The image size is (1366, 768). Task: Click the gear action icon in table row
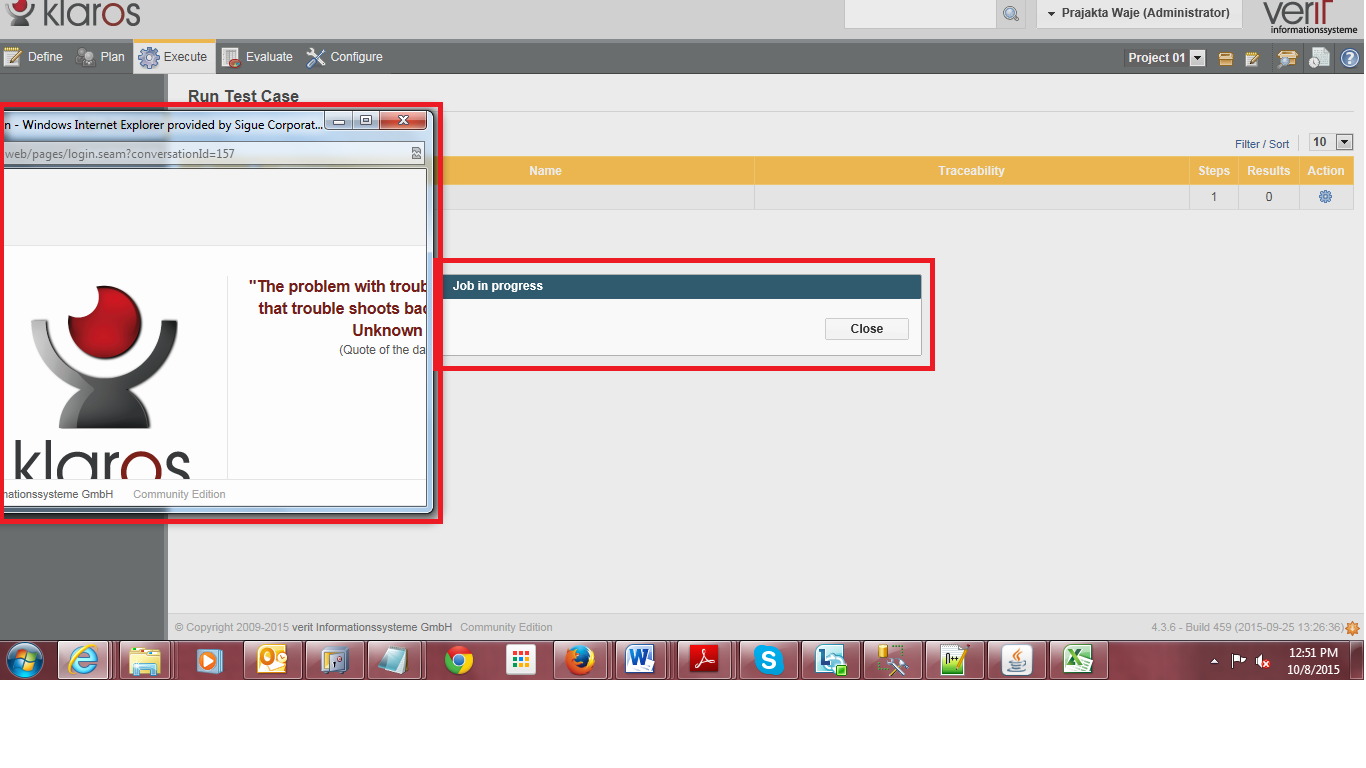pyautogui.click(x=1325, y=197)
